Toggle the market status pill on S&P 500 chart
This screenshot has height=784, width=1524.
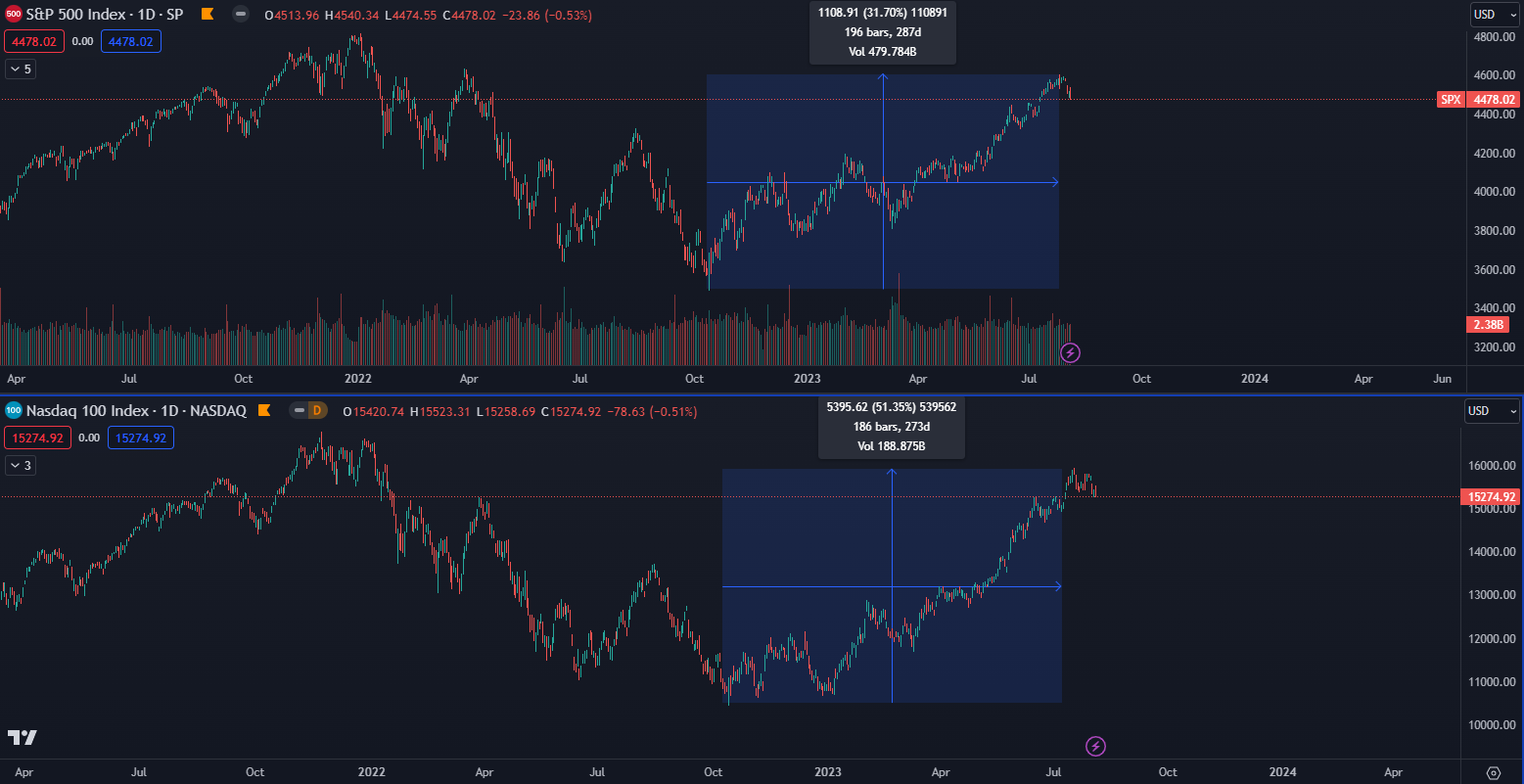pyautogui.click(x=241, y=15)
